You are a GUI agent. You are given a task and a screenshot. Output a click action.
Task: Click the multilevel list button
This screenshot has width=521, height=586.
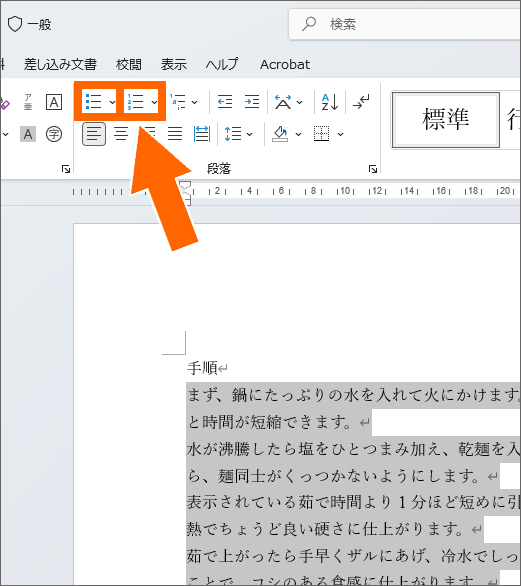(178, 102)
